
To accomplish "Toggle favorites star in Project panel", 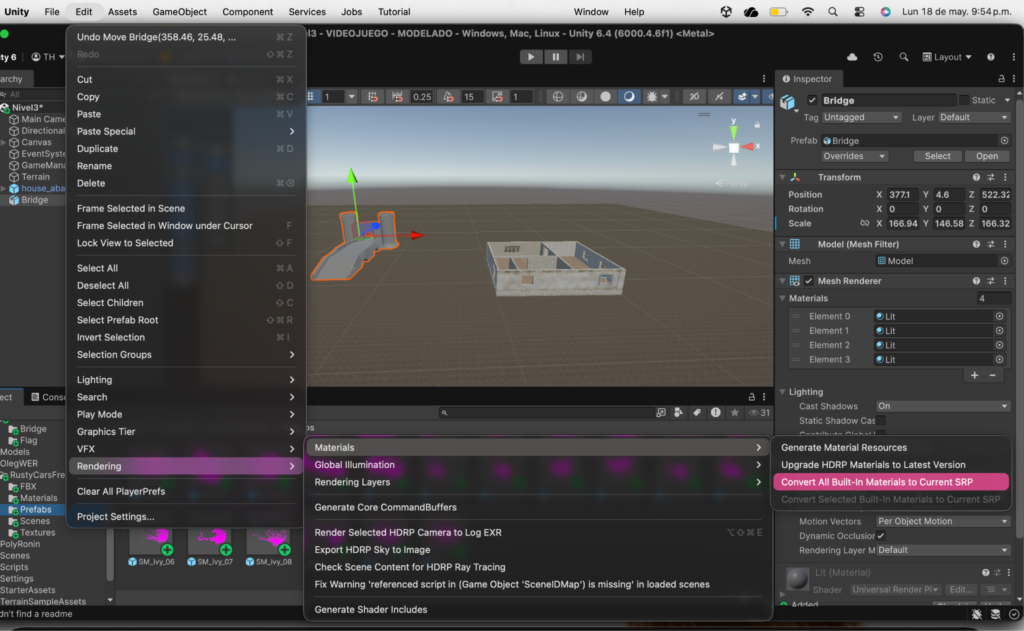I will pos(735,413).
